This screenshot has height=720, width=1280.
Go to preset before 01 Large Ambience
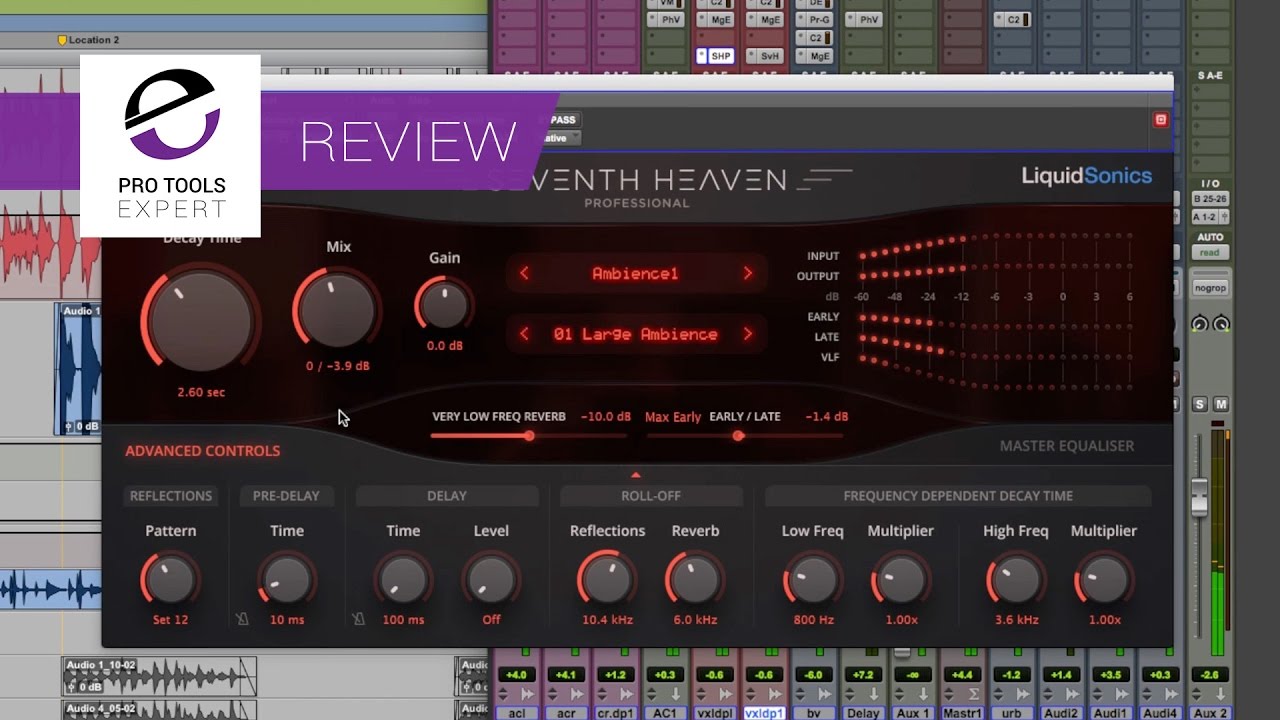click(524, 334)
